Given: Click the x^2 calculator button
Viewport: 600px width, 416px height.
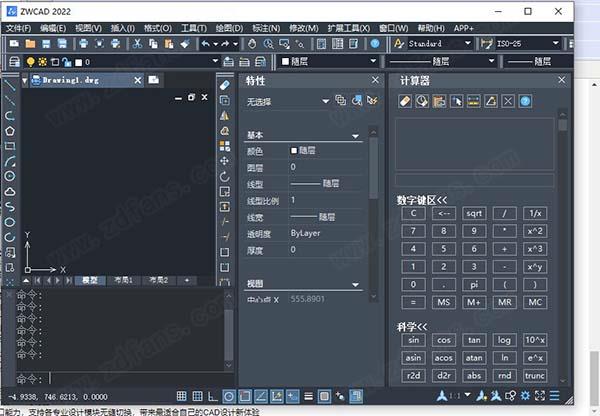Looking at the screenshot, I should [x=535, y=231].
